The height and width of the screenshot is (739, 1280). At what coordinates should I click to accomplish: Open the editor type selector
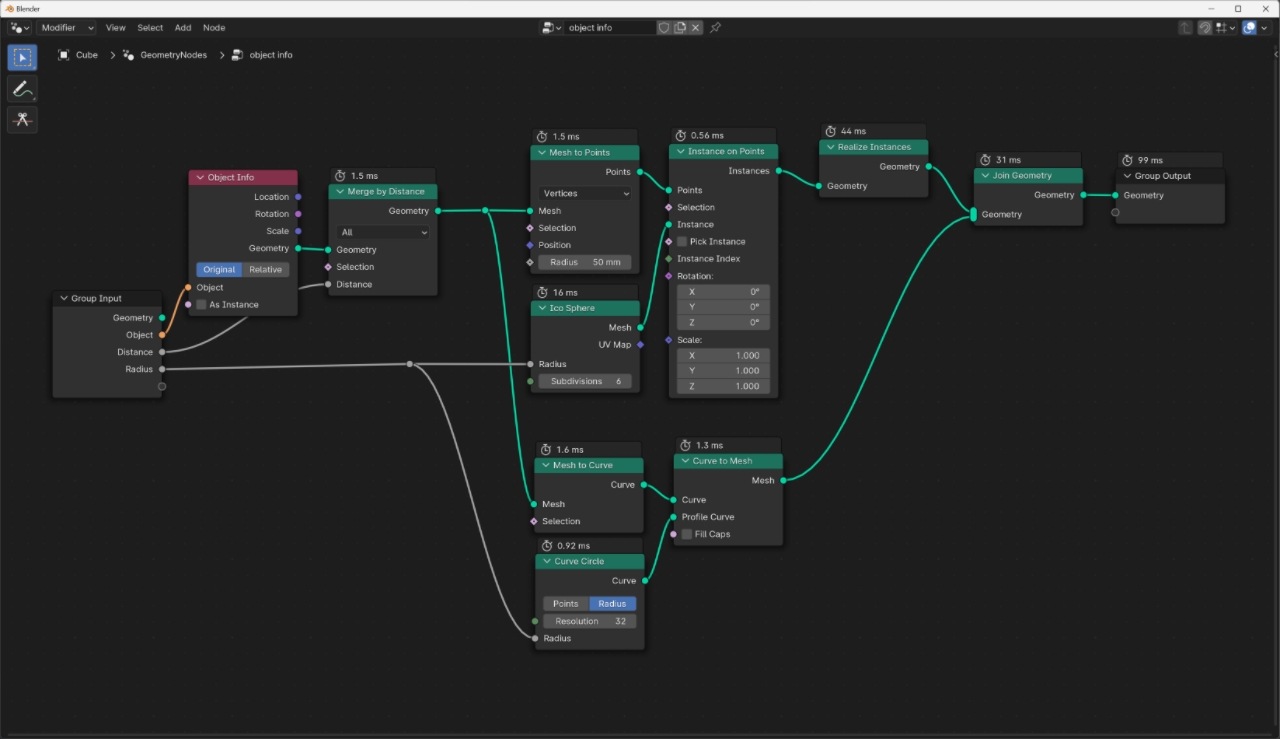pos(20,28)
